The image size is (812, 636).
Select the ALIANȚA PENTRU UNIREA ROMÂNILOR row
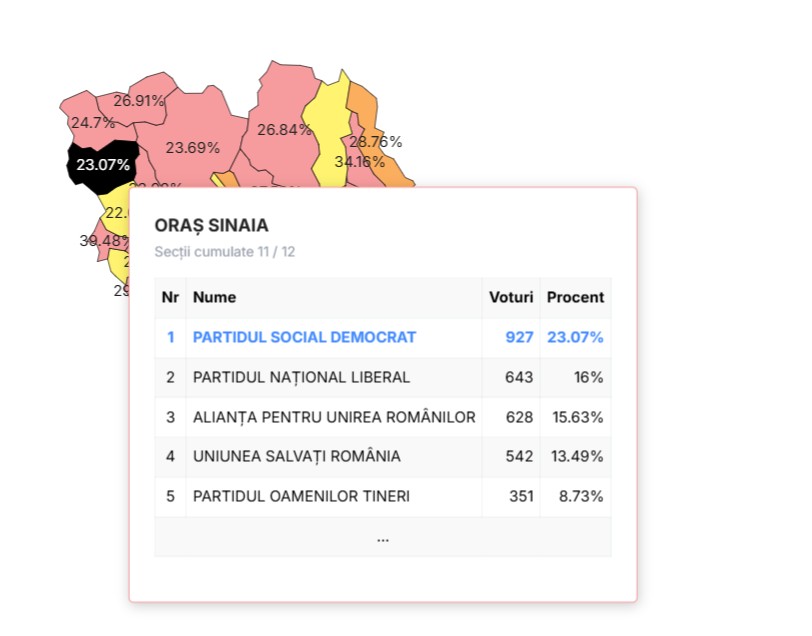pos(334,416)
